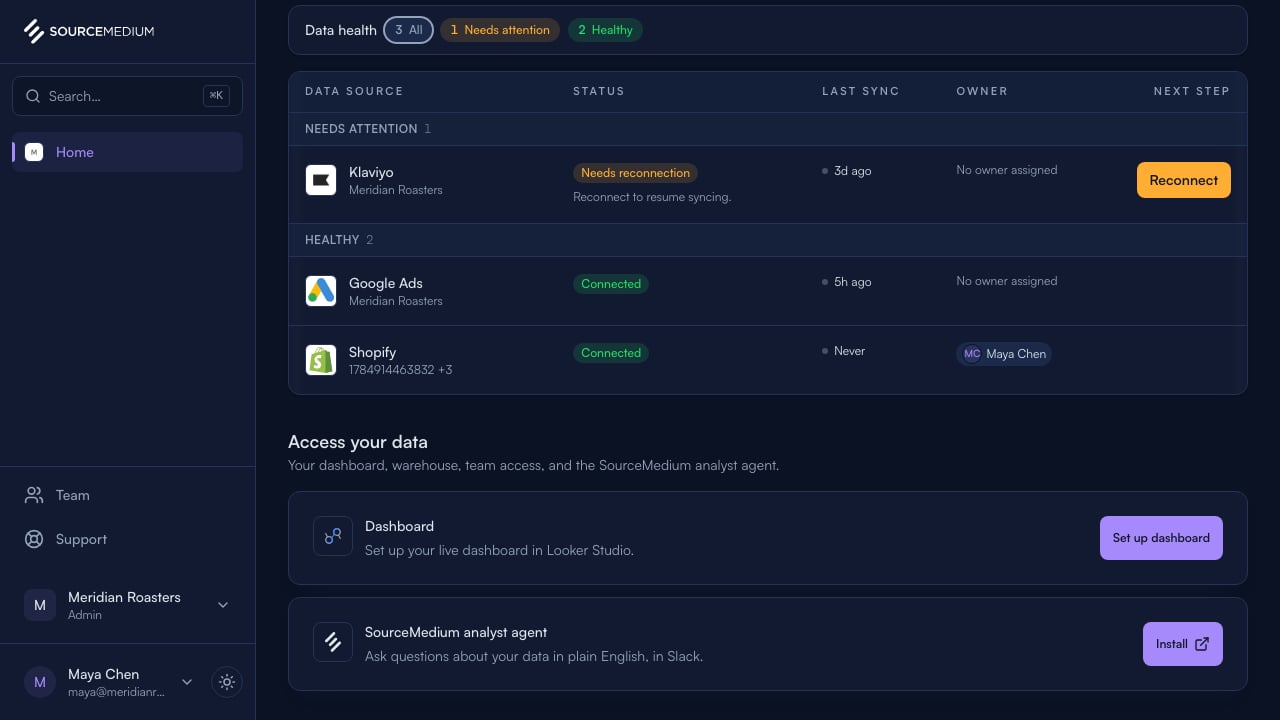
Task: Click the maya@meridianr... email text
Action: pos(116,692)
